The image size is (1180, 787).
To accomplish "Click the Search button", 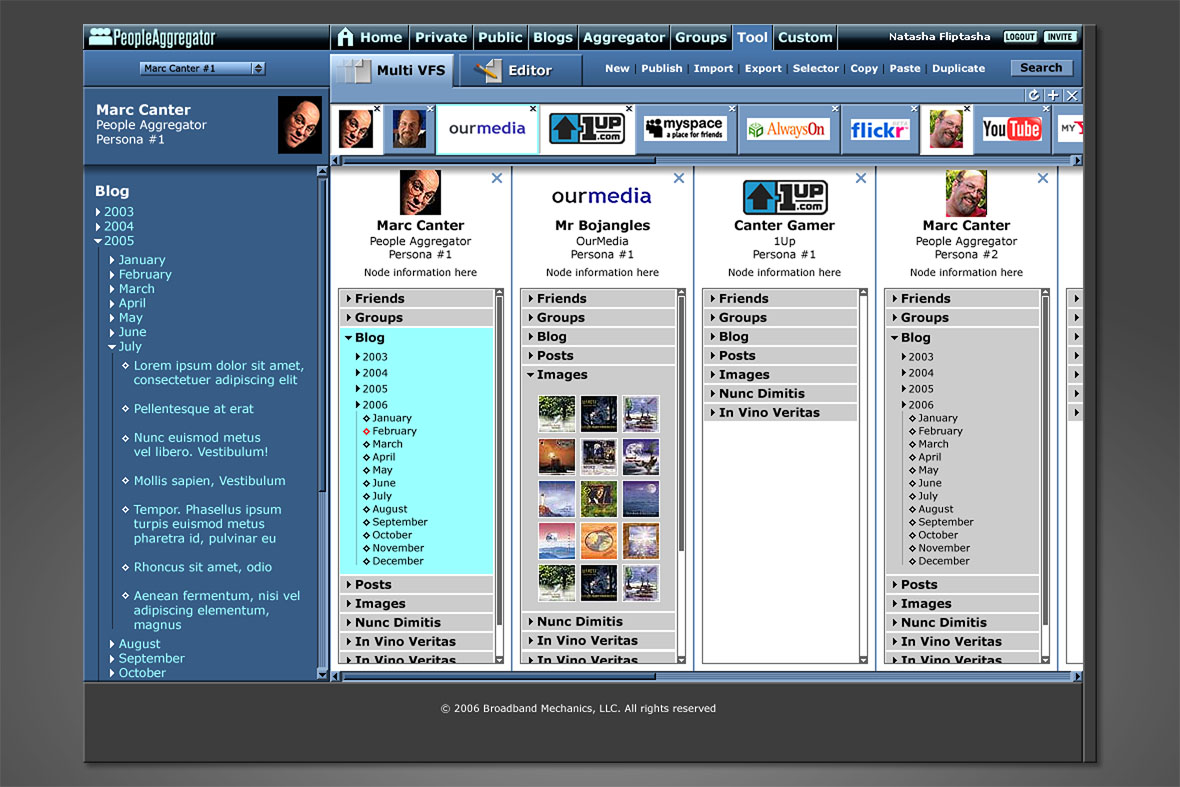I will [1041, 68].
